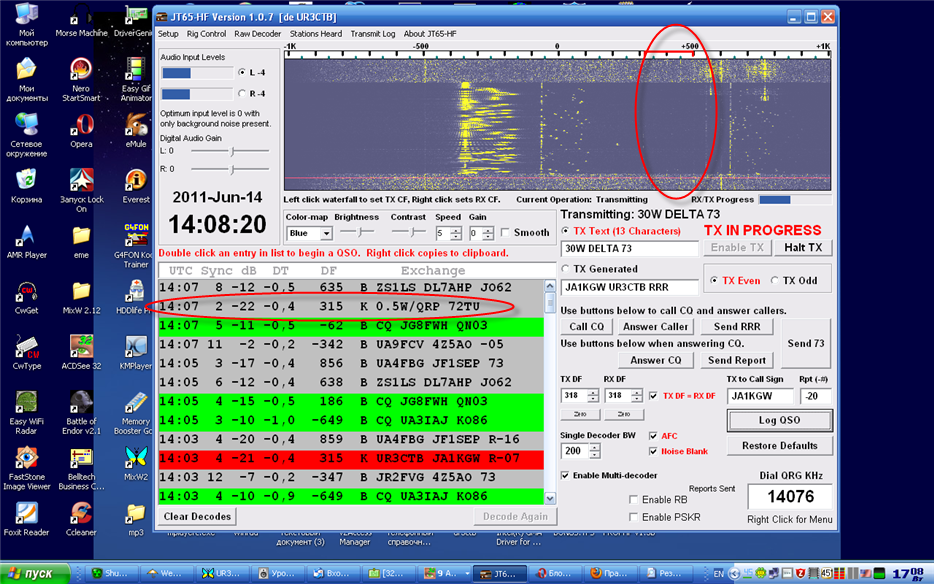This screenshot has width=934, height=584.
Task: Open Morse Machine desktop shortcut
Action: click(x=80, y=20)
